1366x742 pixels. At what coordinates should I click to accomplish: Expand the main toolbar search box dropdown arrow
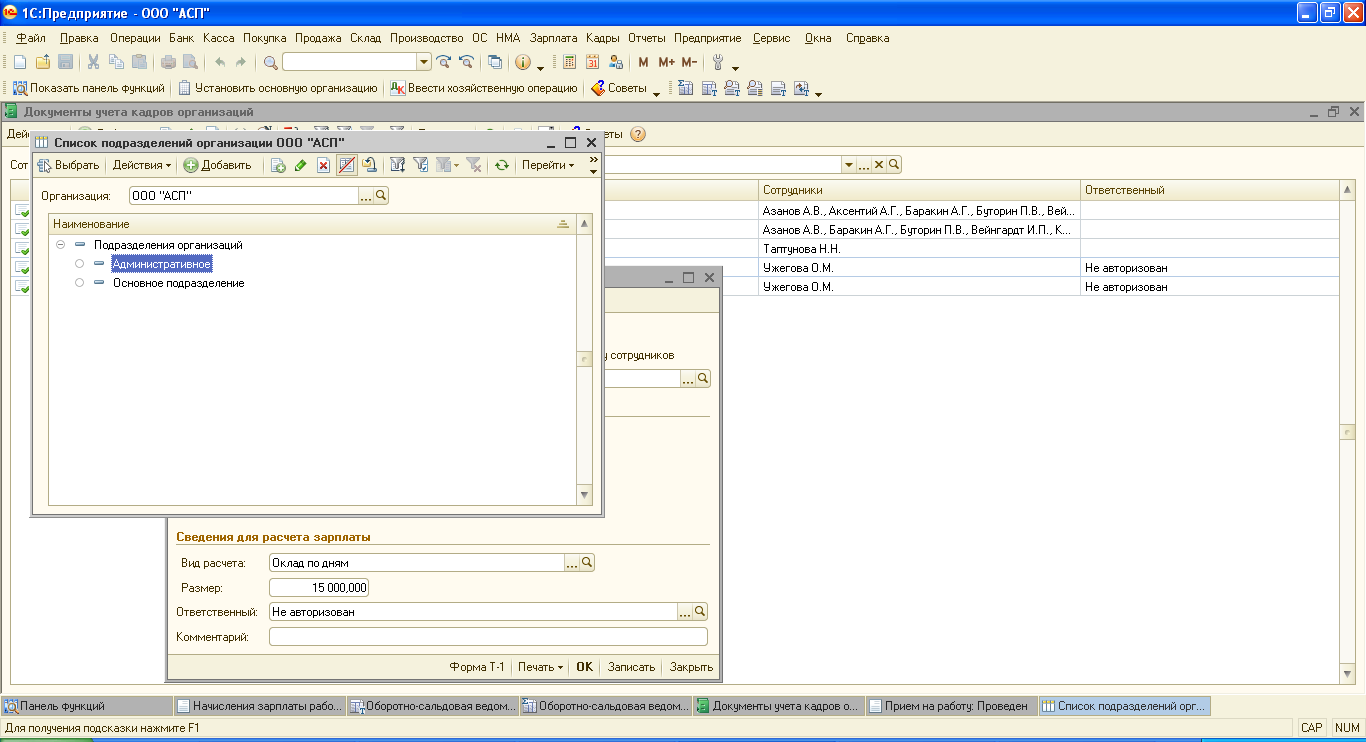pyautogui.click(x=424, y=62)
